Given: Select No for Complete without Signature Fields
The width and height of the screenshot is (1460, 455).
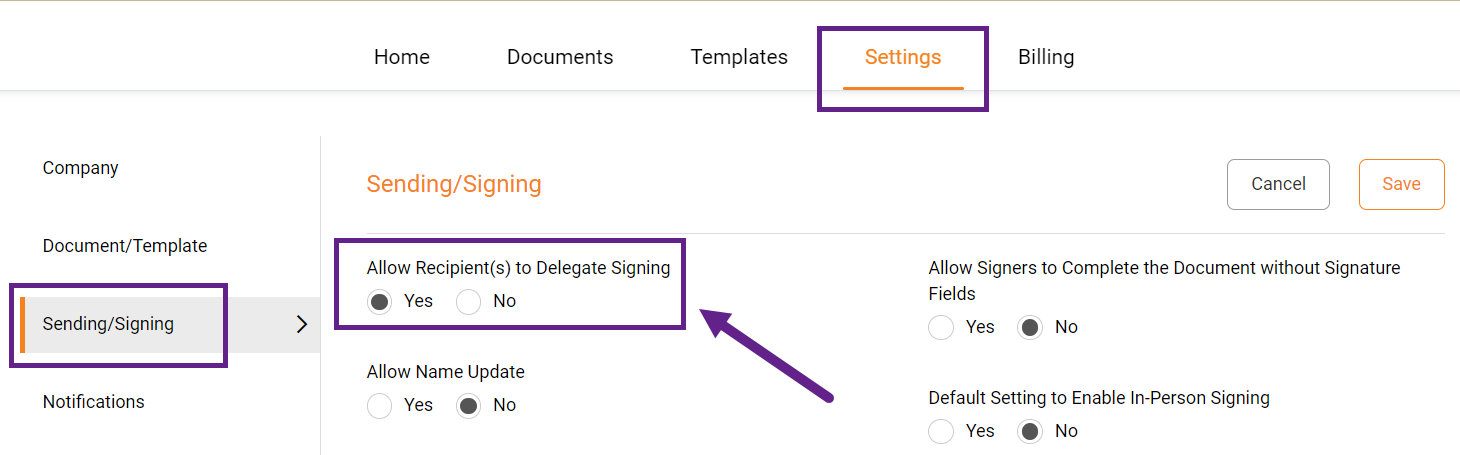Looking at the screenshot, I should pos(1030,328).
